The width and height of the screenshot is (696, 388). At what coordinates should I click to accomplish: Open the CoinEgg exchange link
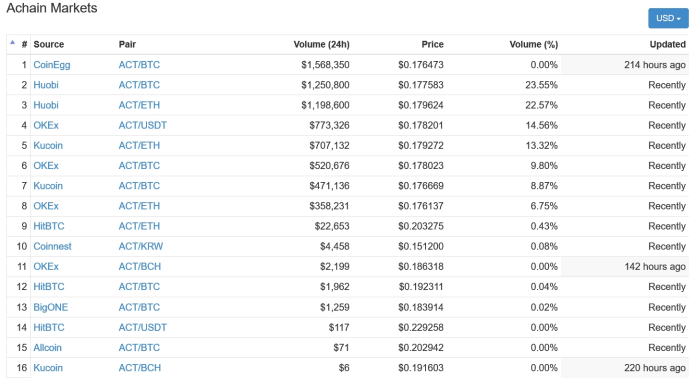[52, 65]
